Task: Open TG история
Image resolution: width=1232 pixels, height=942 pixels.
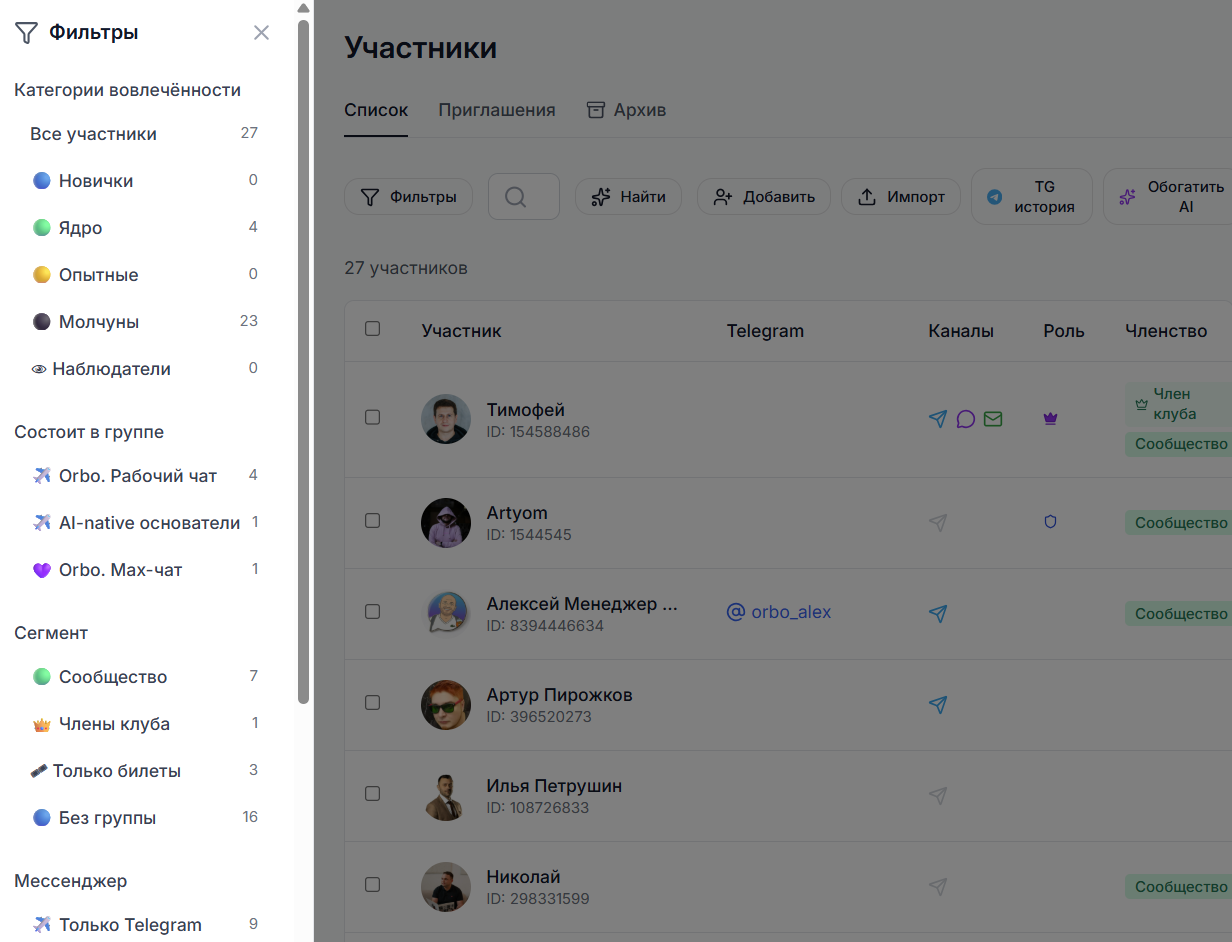Action: point(1032,197)
